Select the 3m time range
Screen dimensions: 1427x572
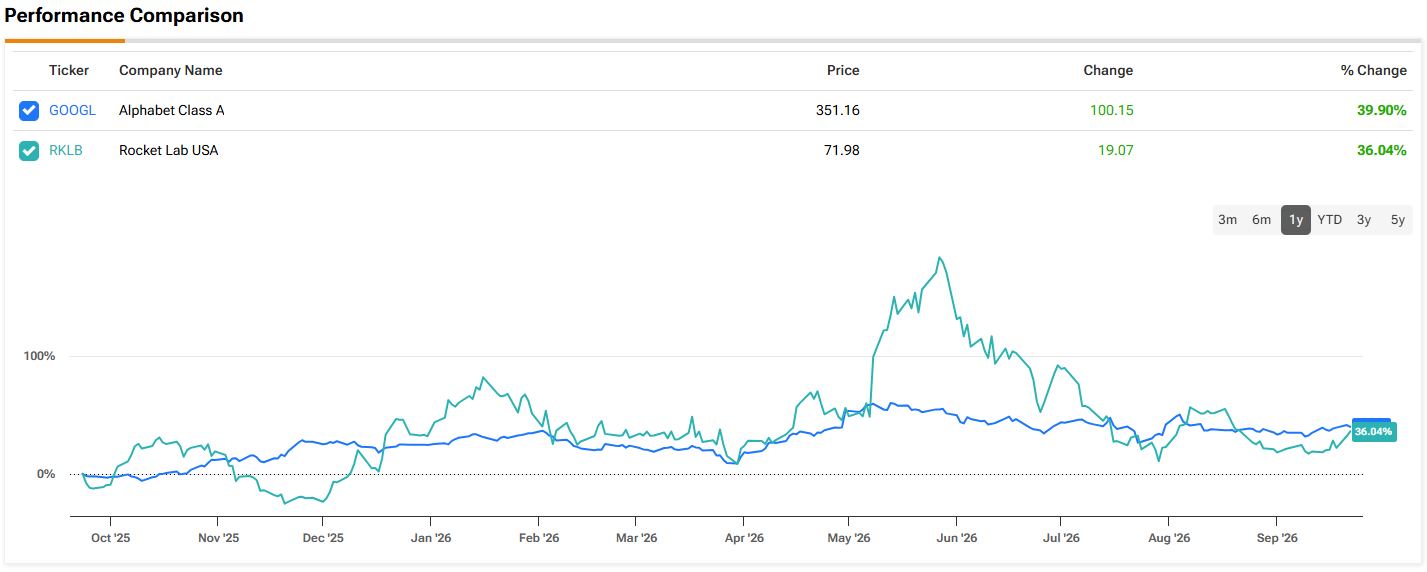[x=1228, y=220]
